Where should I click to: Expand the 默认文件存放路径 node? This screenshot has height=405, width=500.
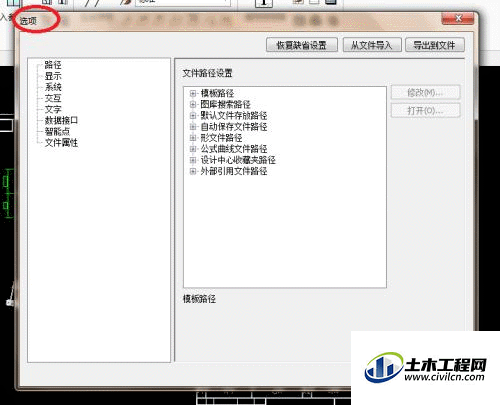point(193,116)
